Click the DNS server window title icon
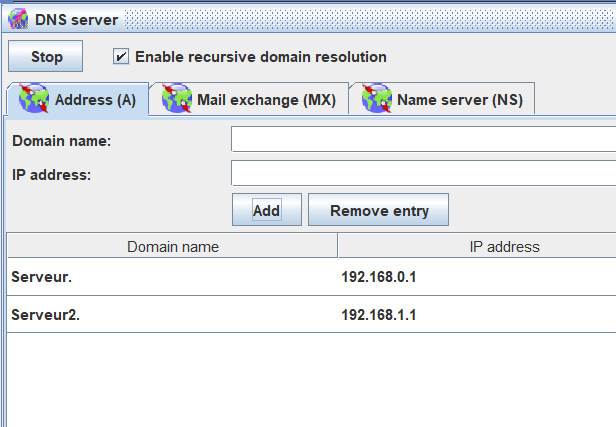 (x=18, y=19)
